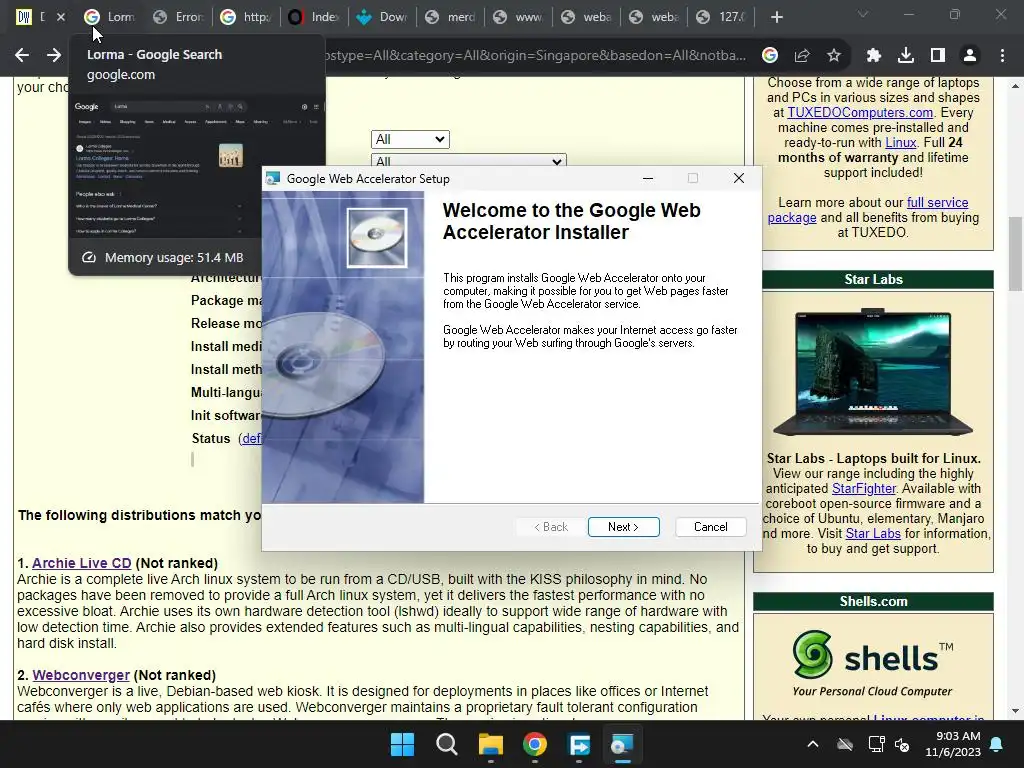This screenshot has width=1024, height=768.
Task: Open the taskbar app with the blue arrow icon
Action: point(579,744)
